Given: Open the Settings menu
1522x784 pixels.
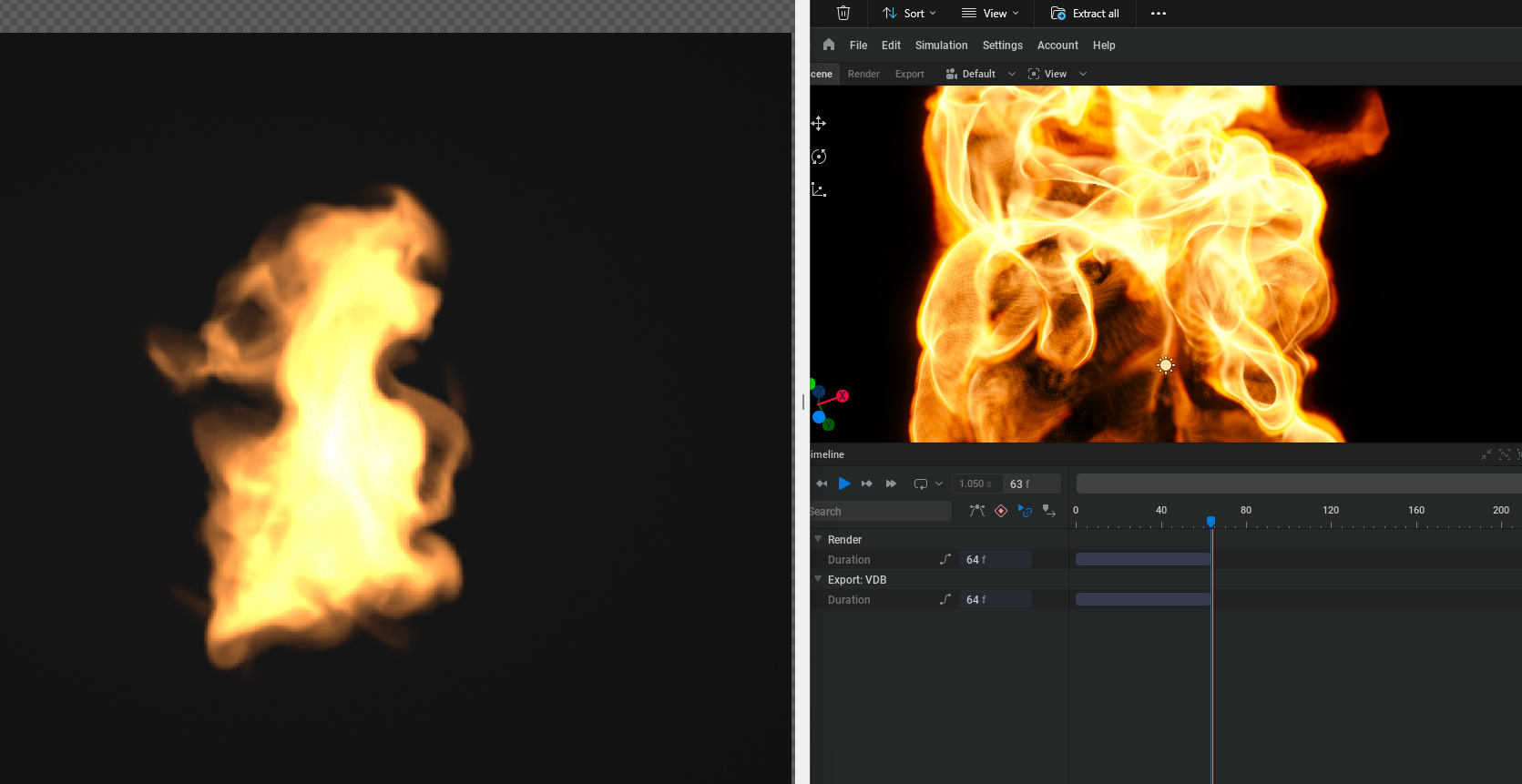Looking at the screenshot, I should [x=1002, y=46].
